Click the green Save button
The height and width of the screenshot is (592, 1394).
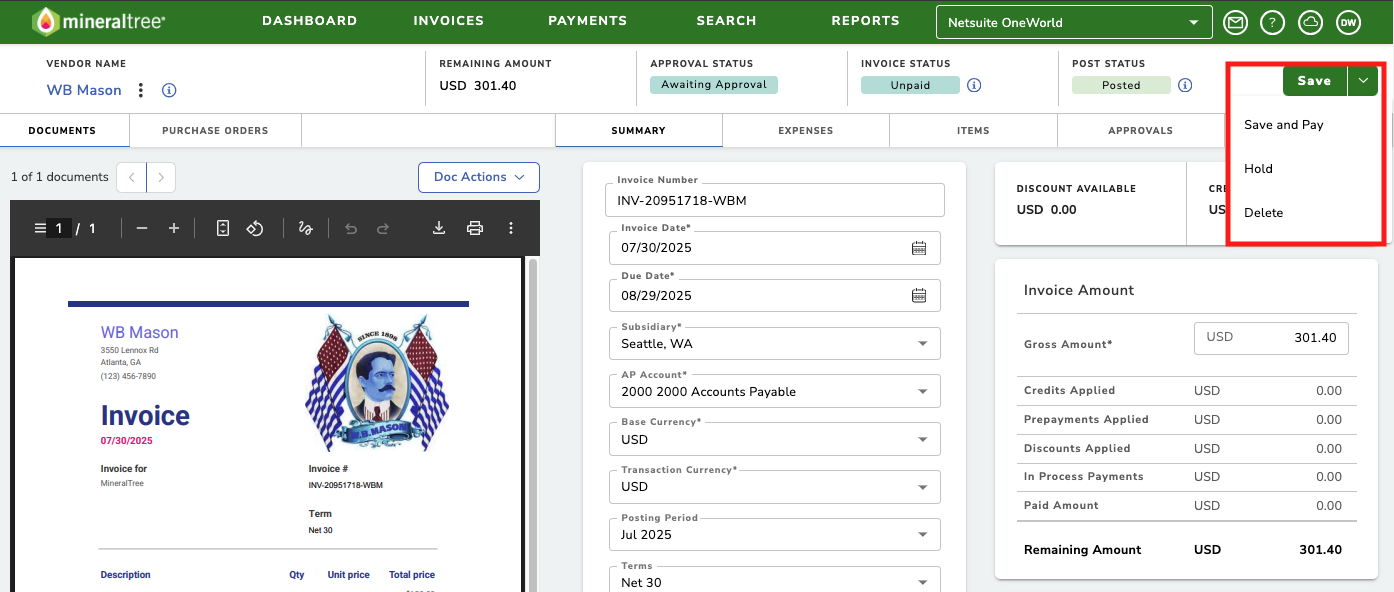[1315, 81]
